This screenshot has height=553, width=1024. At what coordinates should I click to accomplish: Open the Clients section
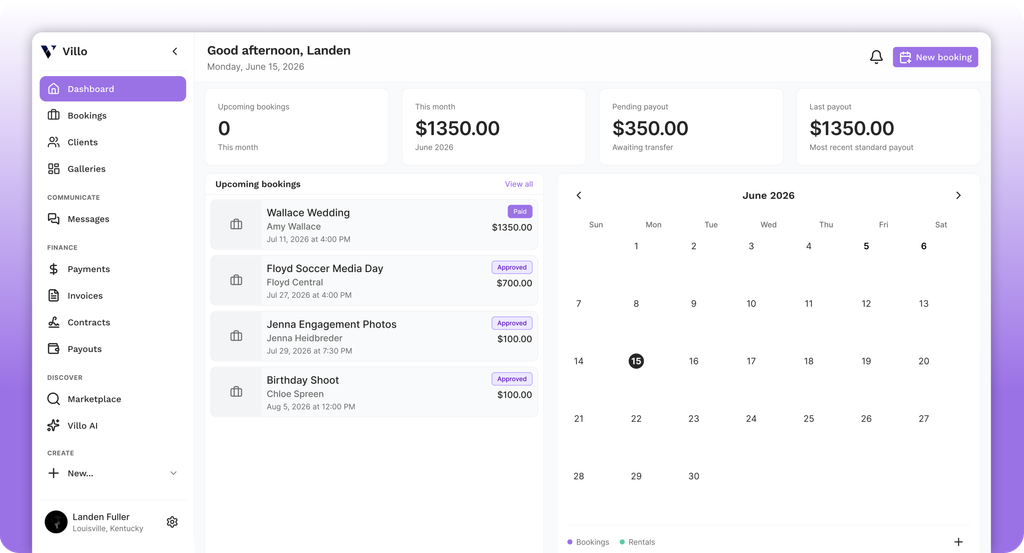113,142
